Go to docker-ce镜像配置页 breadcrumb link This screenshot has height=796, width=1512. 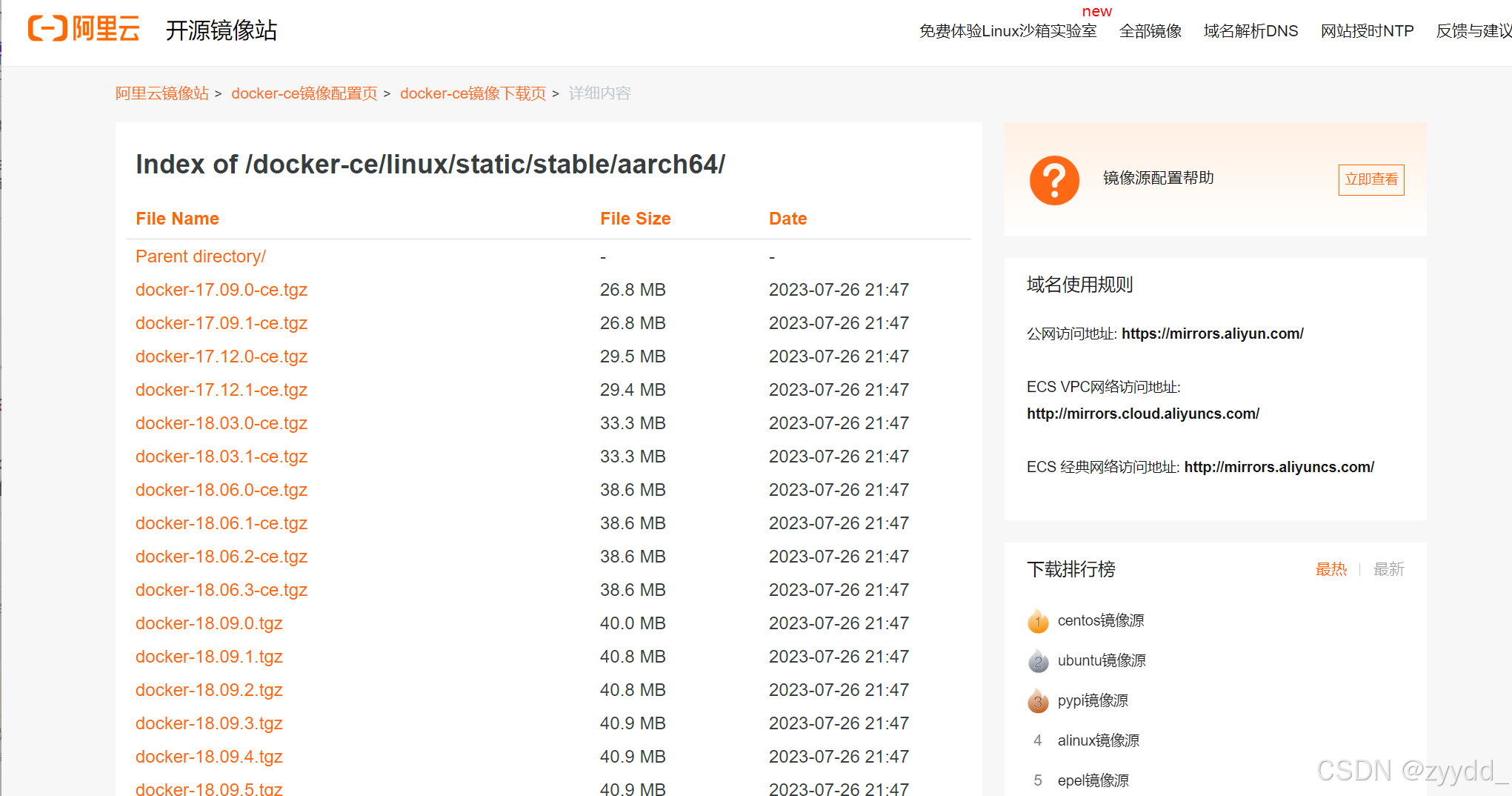click(304, 93)
